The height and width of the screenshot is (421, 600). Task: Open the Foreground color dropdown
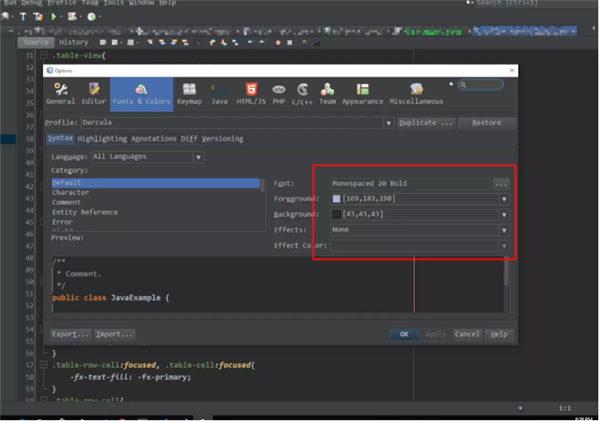pos(504,199)
